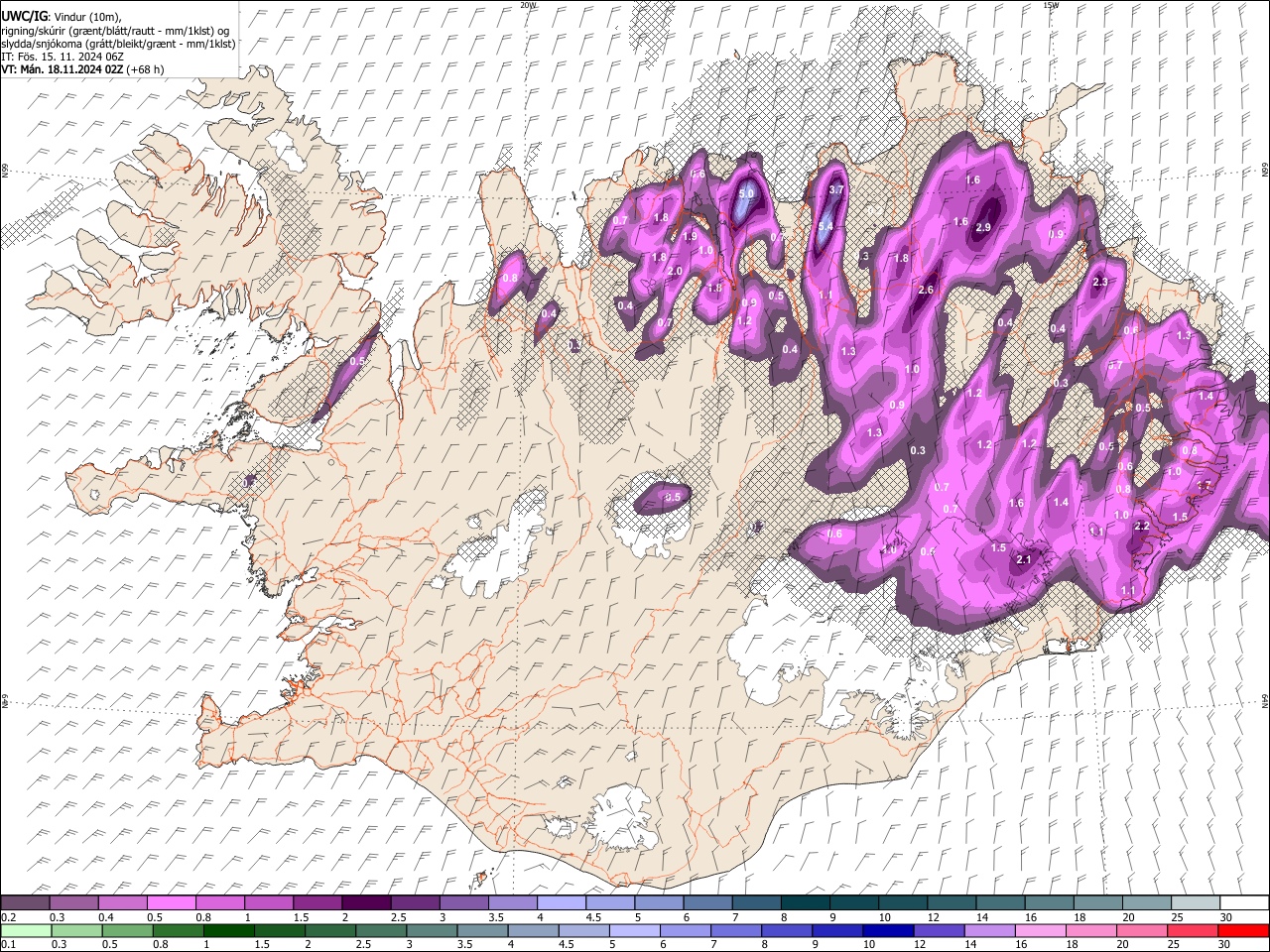Screen dimensions: 1270x952
Task: Click the 5.4 precipitation value on the map
Action: (x=825, y=226)
